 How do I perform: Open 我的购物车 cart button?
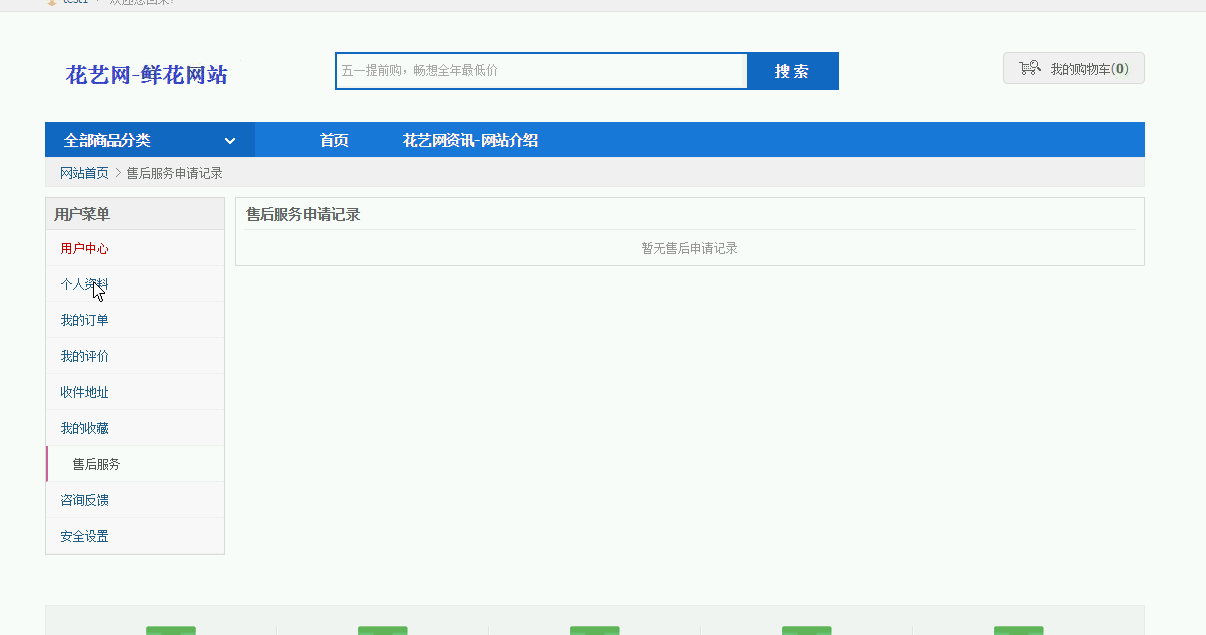[x=1074, y=68]
